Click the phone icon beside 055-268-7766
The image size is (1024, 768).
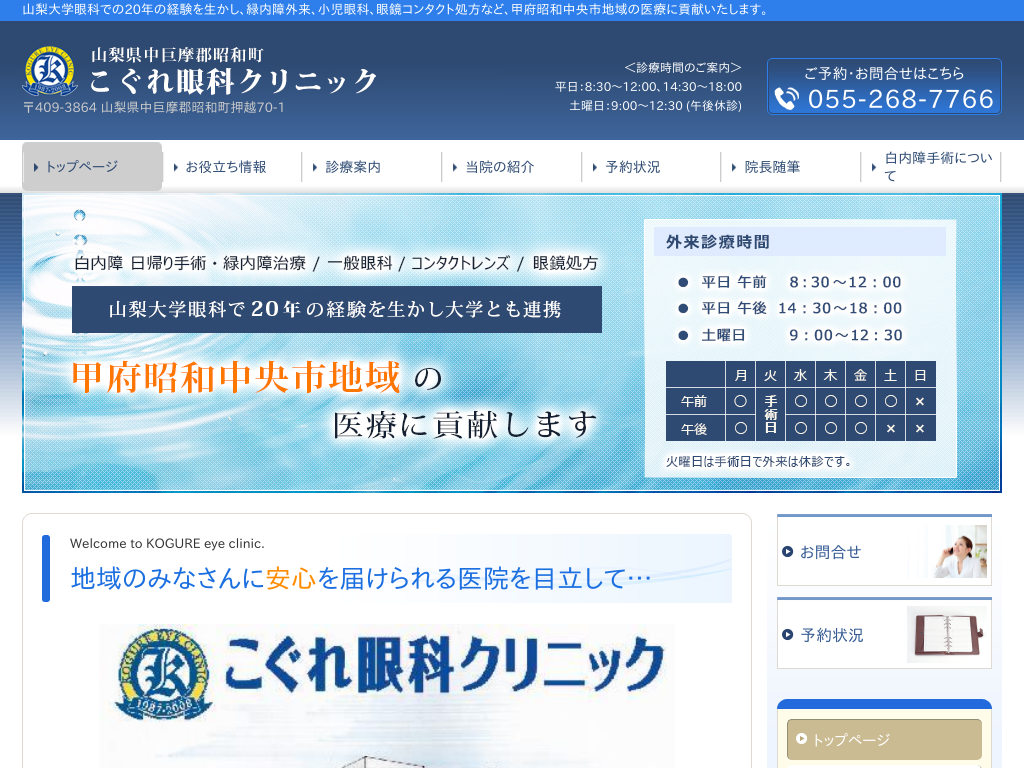point(787,99)
